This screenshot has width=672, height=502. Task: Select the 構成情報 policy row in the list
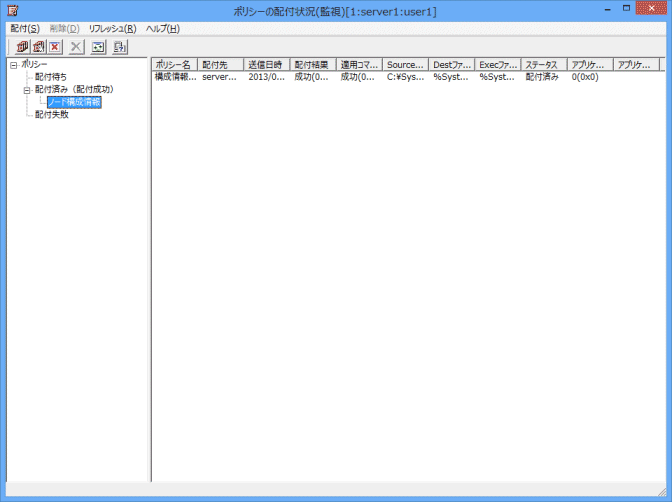point(175,77)
